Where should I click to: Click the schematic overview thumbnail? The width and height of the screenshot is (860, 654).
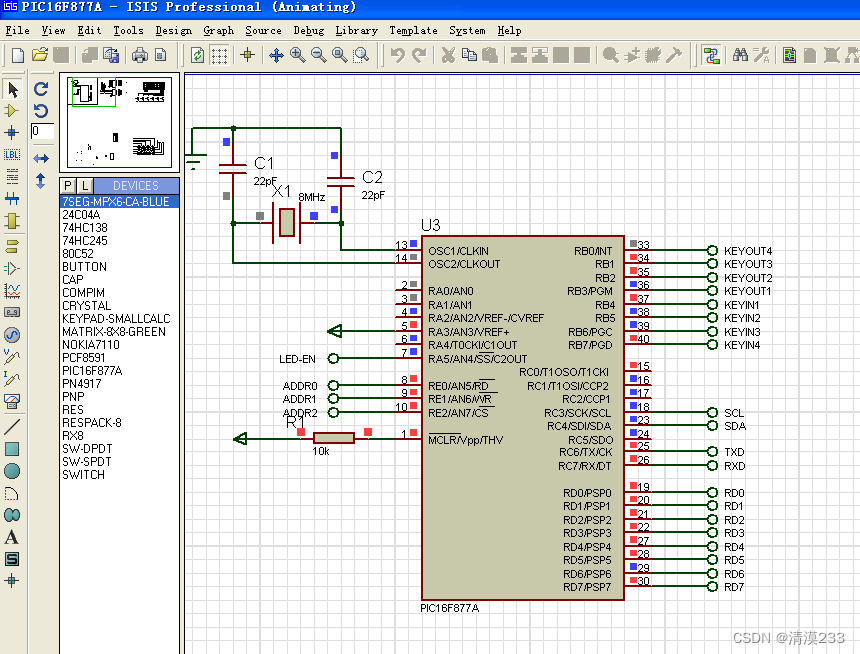click(x=120, y=122)
